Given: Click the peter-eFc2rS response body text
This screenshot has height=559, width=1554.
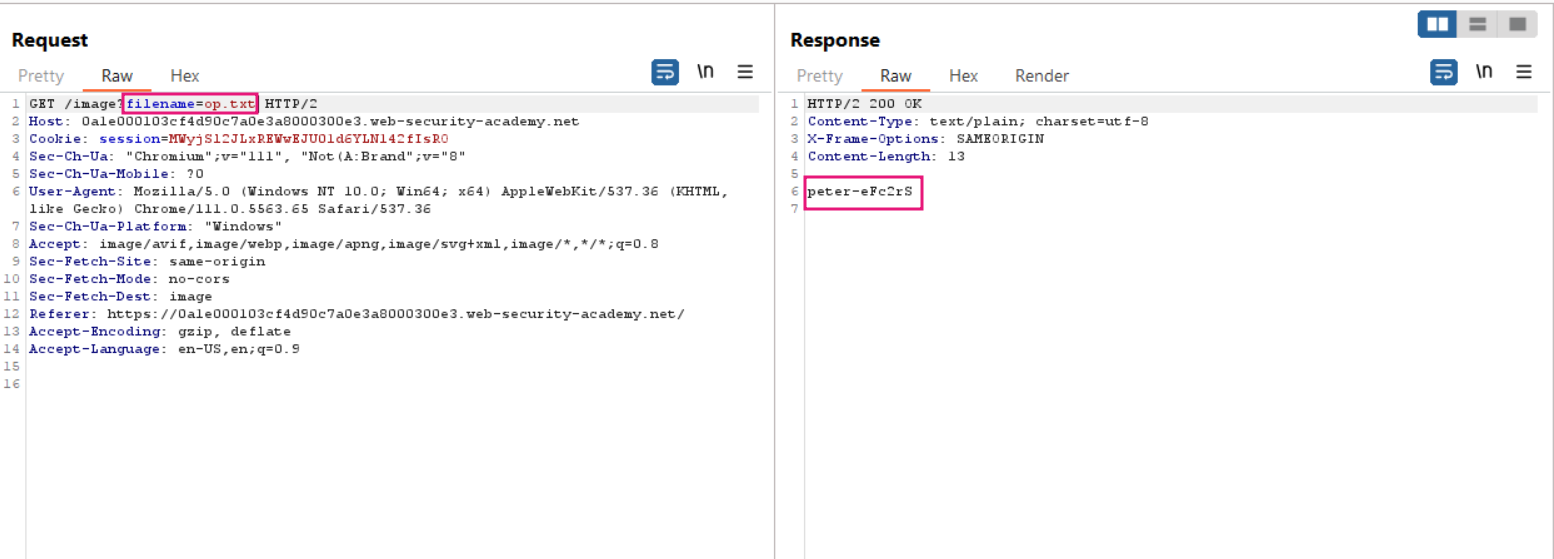Looking at the screenshot, I should (860, 191).
